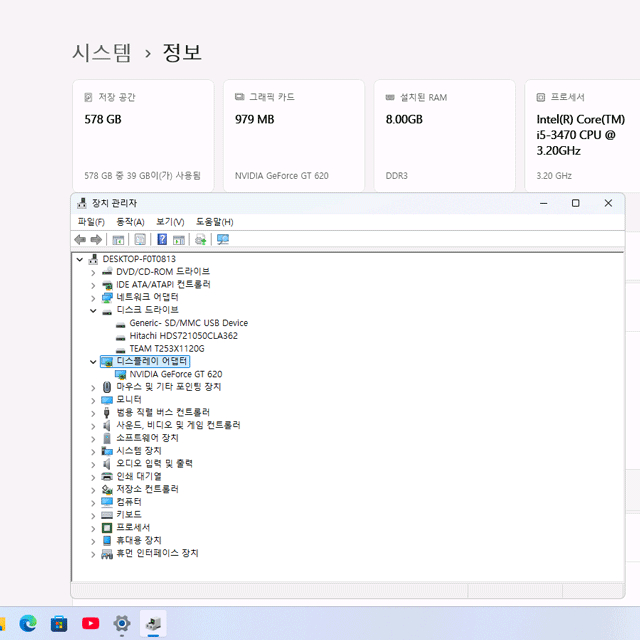Open the Properties toolbar icon
The width and height of the screenshot is (640, 640).
(140, 240)
